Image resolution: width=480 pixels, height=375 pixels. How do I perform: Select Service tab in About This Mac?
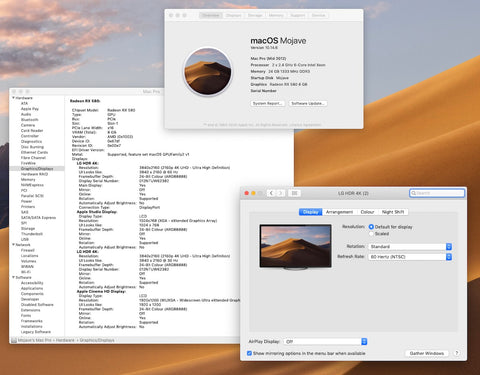[318, 15]
